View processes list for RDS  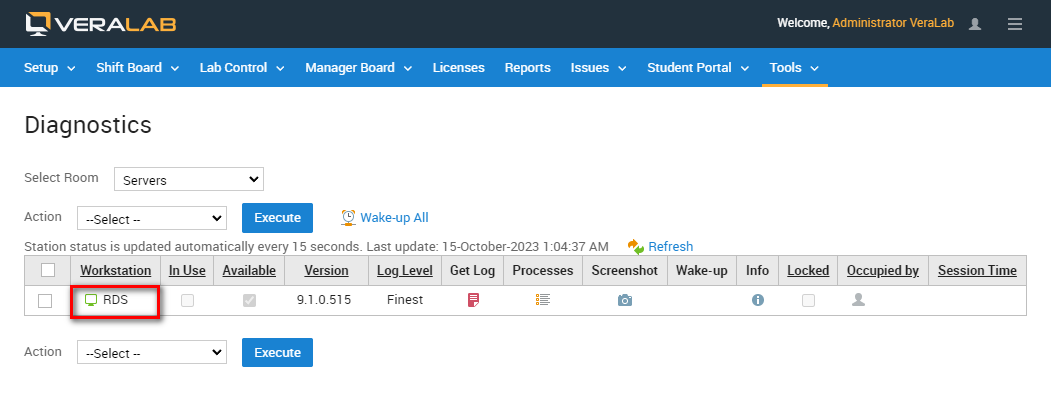coord(543,300)
